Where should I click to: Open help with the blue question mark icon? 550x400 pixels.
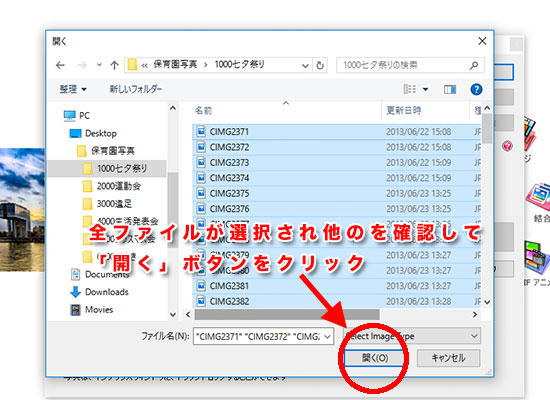(x=476, y=89)
